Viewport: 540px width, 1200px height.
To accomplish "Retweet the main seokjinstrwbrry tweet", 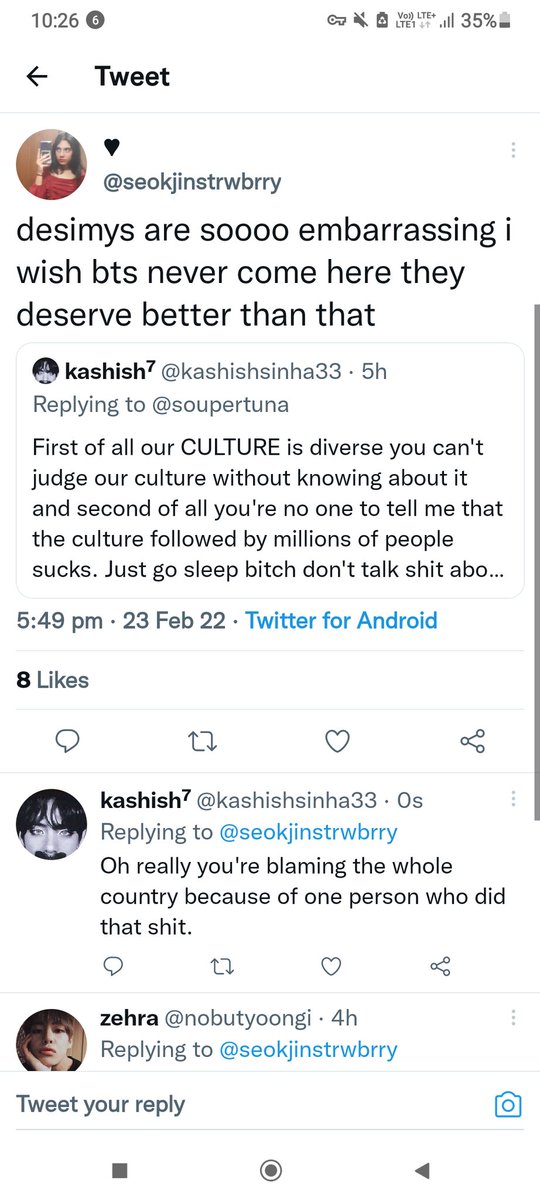I will pyautogui.click(x=202, y=741).
